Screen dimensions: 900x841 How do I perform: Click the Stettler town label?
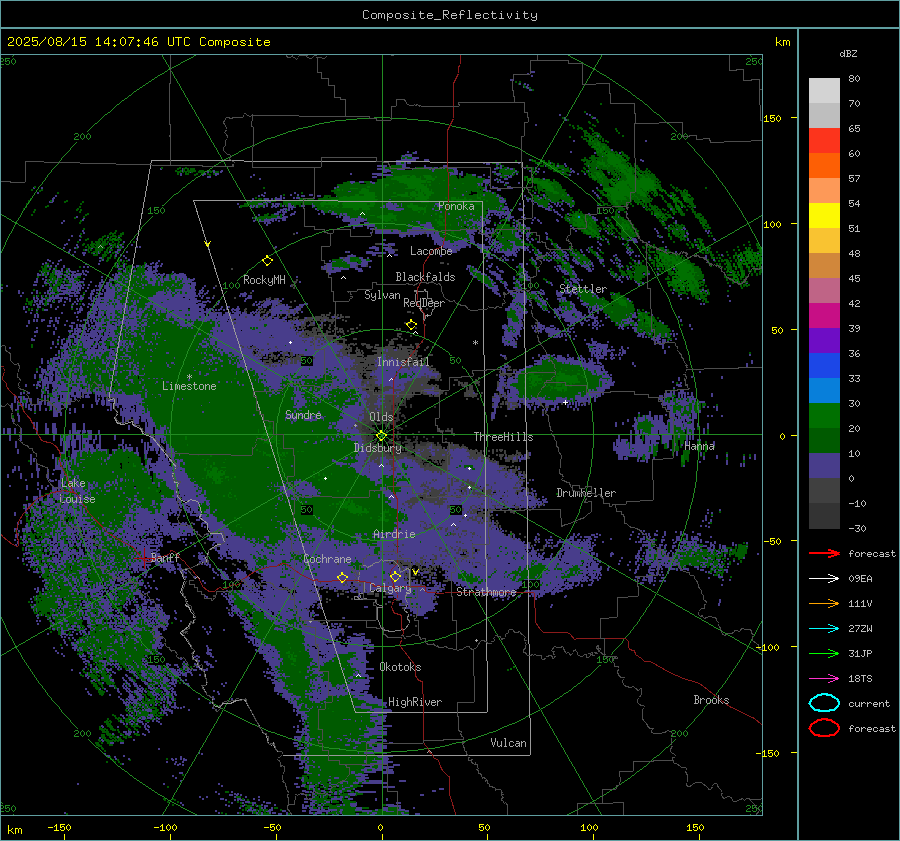[x=583, y=289]
